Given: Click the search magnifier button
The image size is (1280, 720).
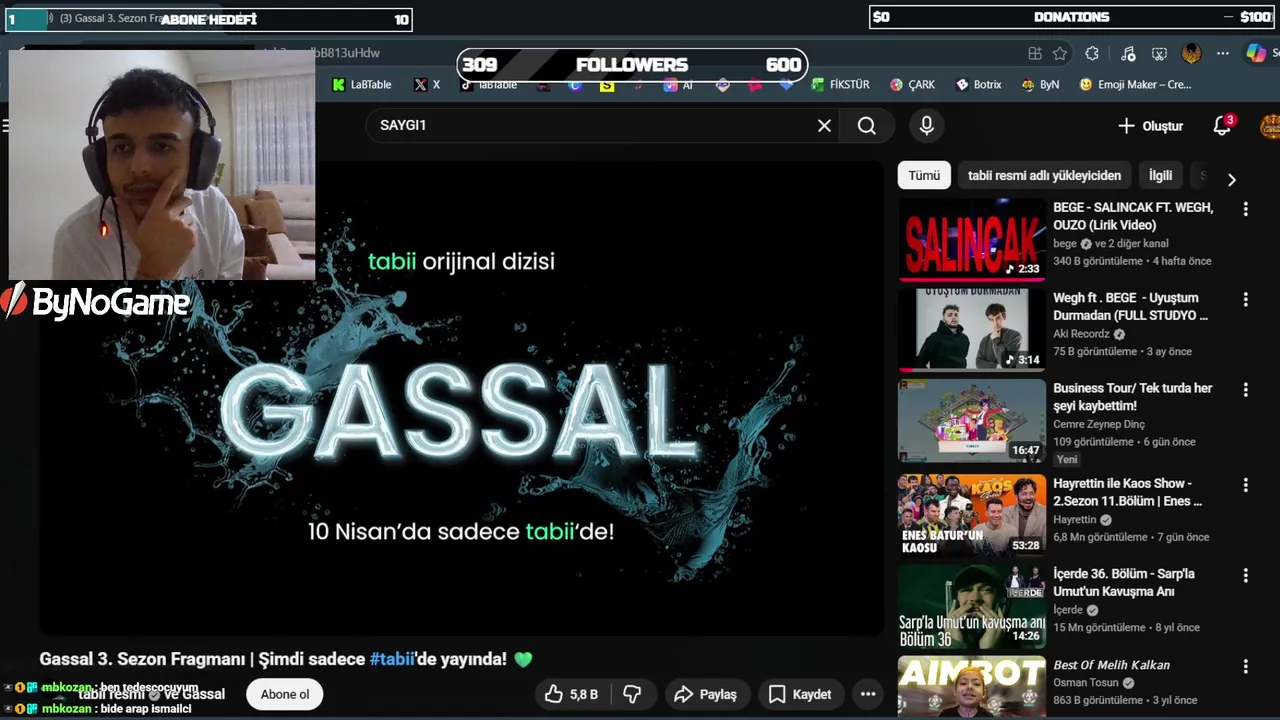Looking at the screenshot, I should point(867,126).
